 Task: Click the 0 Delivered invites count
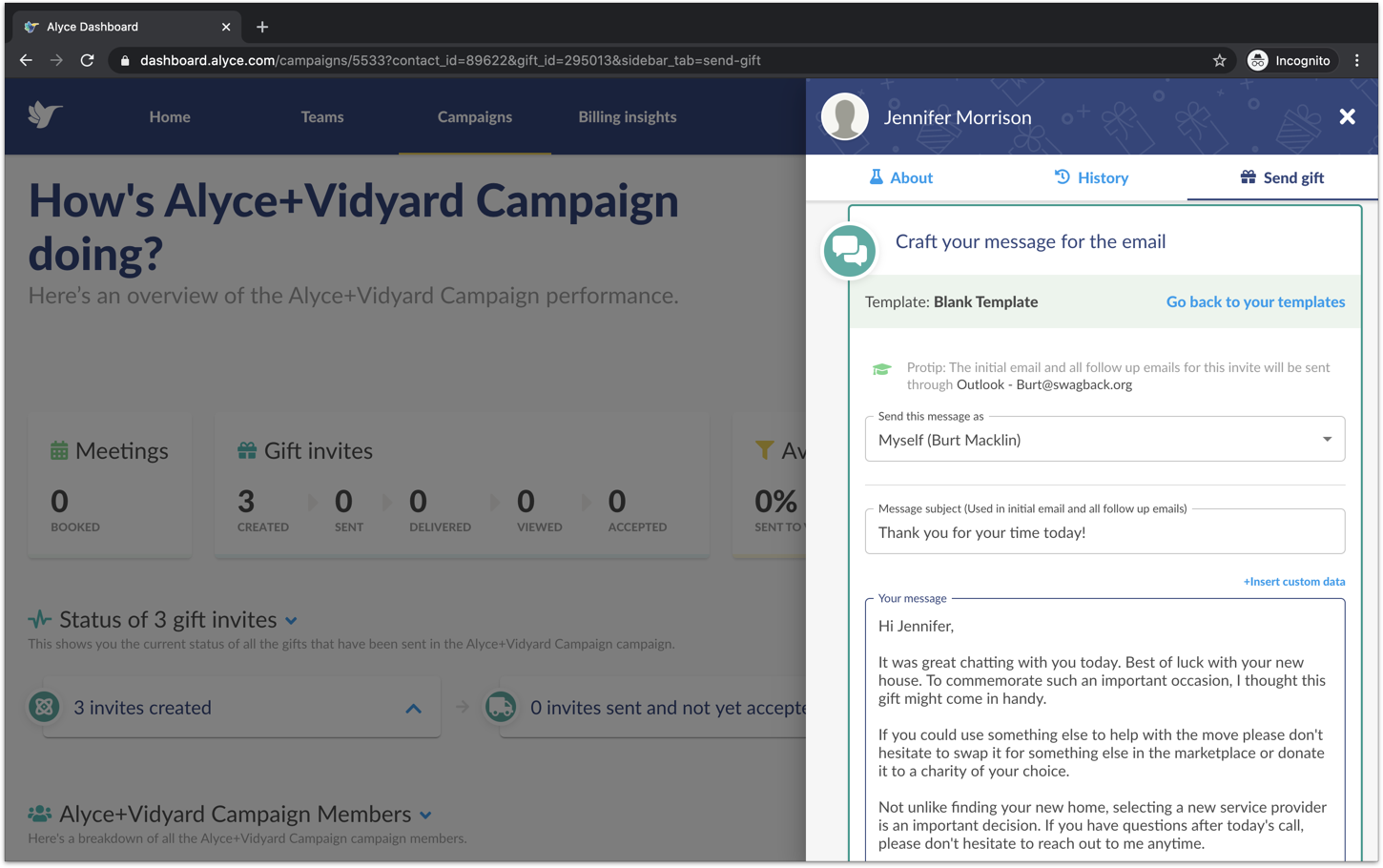(x=418, y=501)
